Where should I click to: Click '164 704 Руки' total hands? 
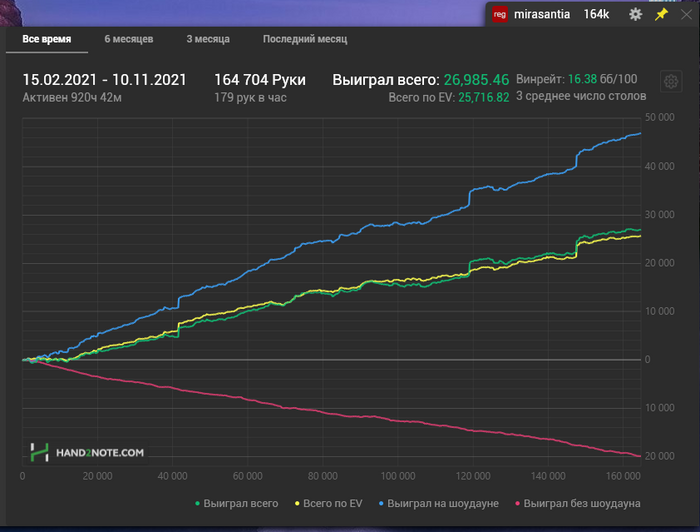(x=260, y=80)
